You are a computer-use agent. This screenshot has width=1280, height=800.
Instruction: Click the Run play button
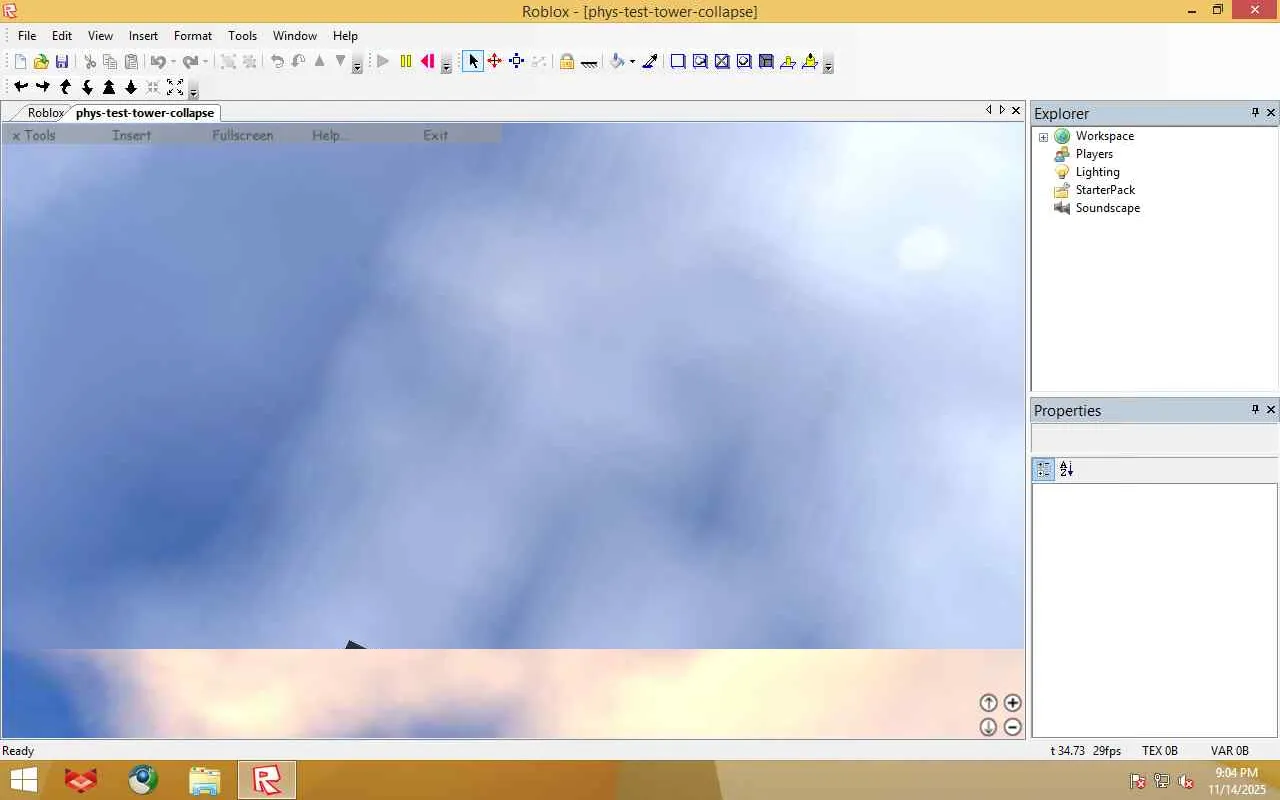tap(383, 62)
